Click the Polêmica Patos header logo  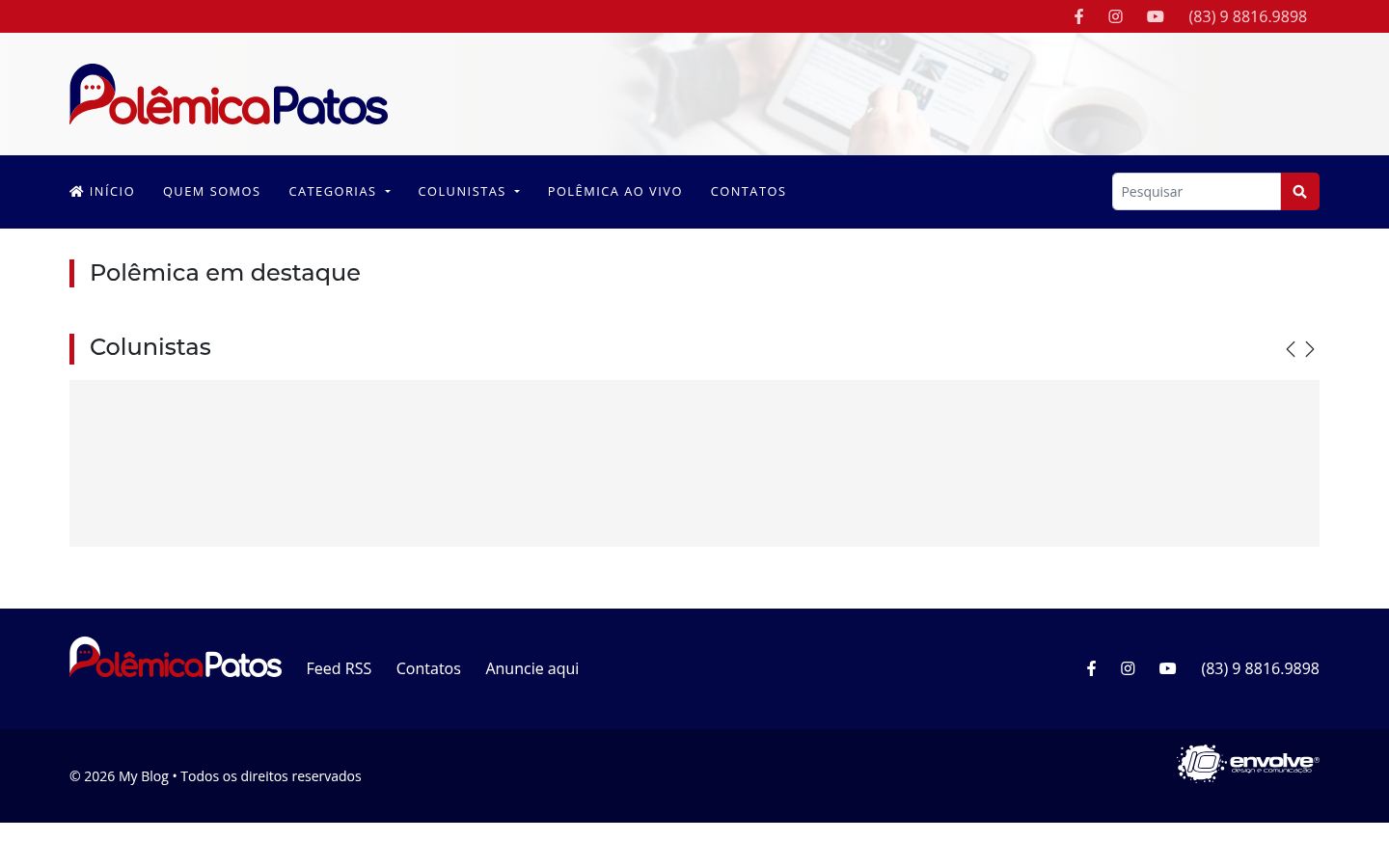[x=229, y=95]
